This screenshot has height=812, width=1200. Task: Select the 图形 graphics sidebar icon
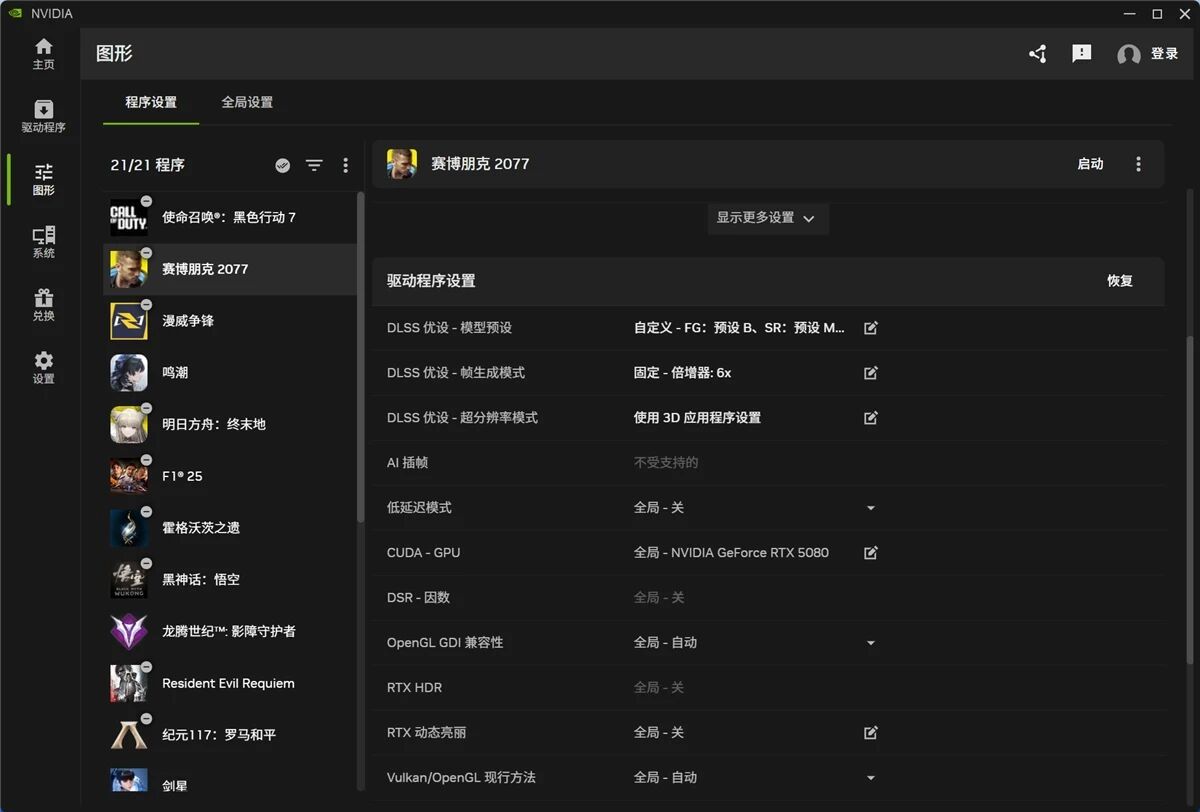(43, 179)
